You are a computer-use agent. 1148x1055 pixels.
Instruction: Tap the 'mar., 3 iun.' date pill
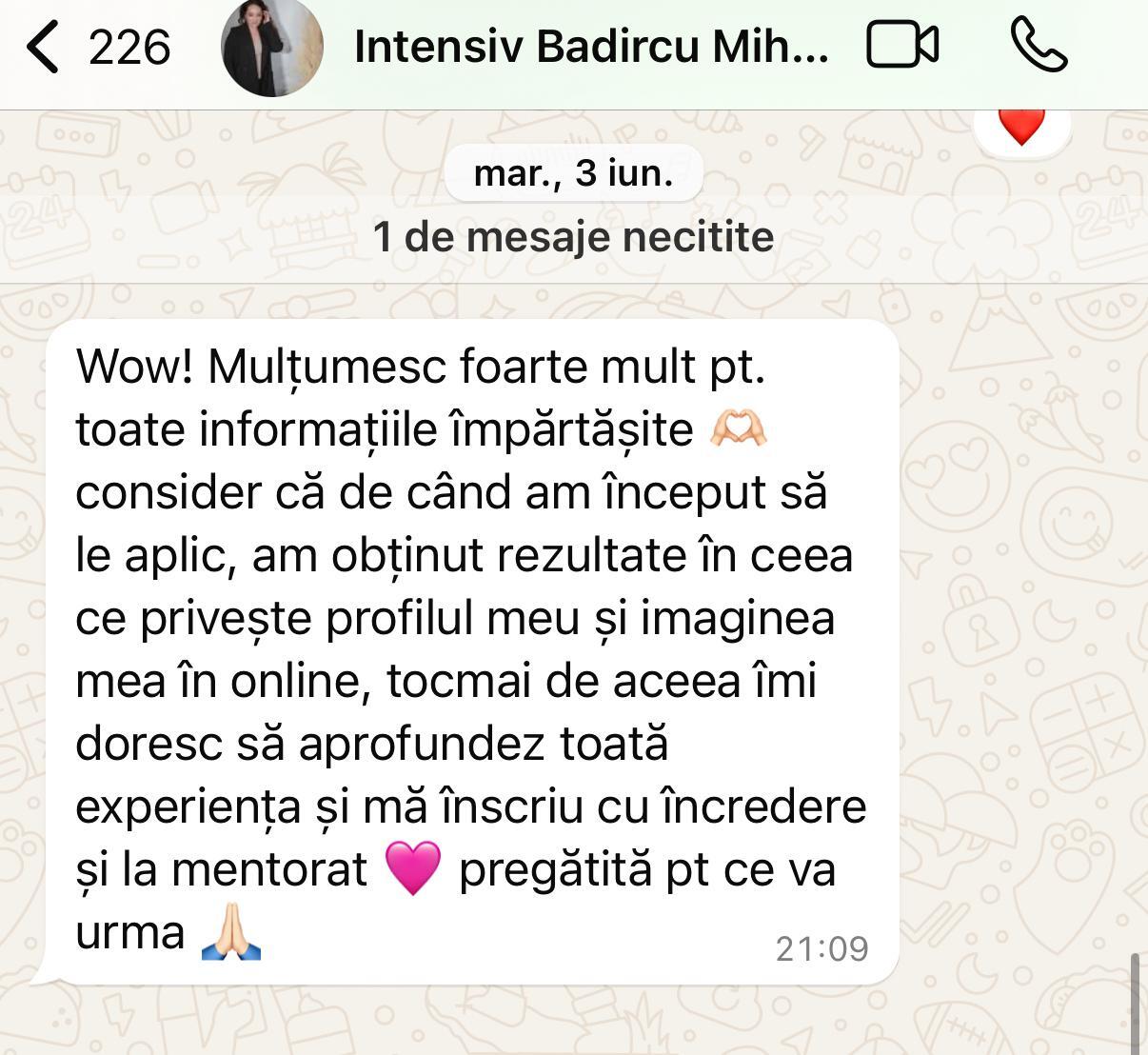[x=574, y=173]
